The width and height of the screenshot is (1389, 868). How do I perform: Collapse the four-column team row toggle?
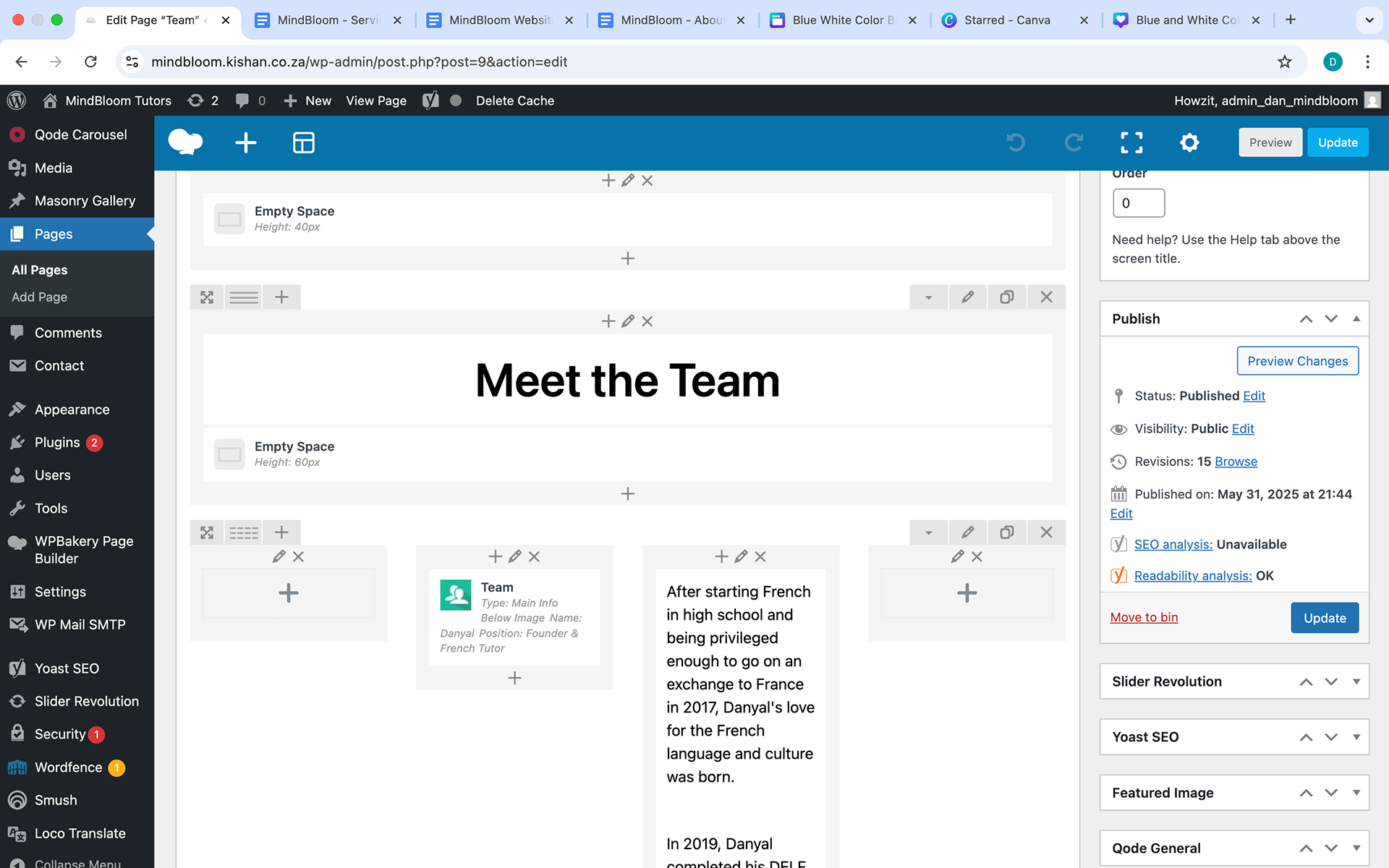928,533
